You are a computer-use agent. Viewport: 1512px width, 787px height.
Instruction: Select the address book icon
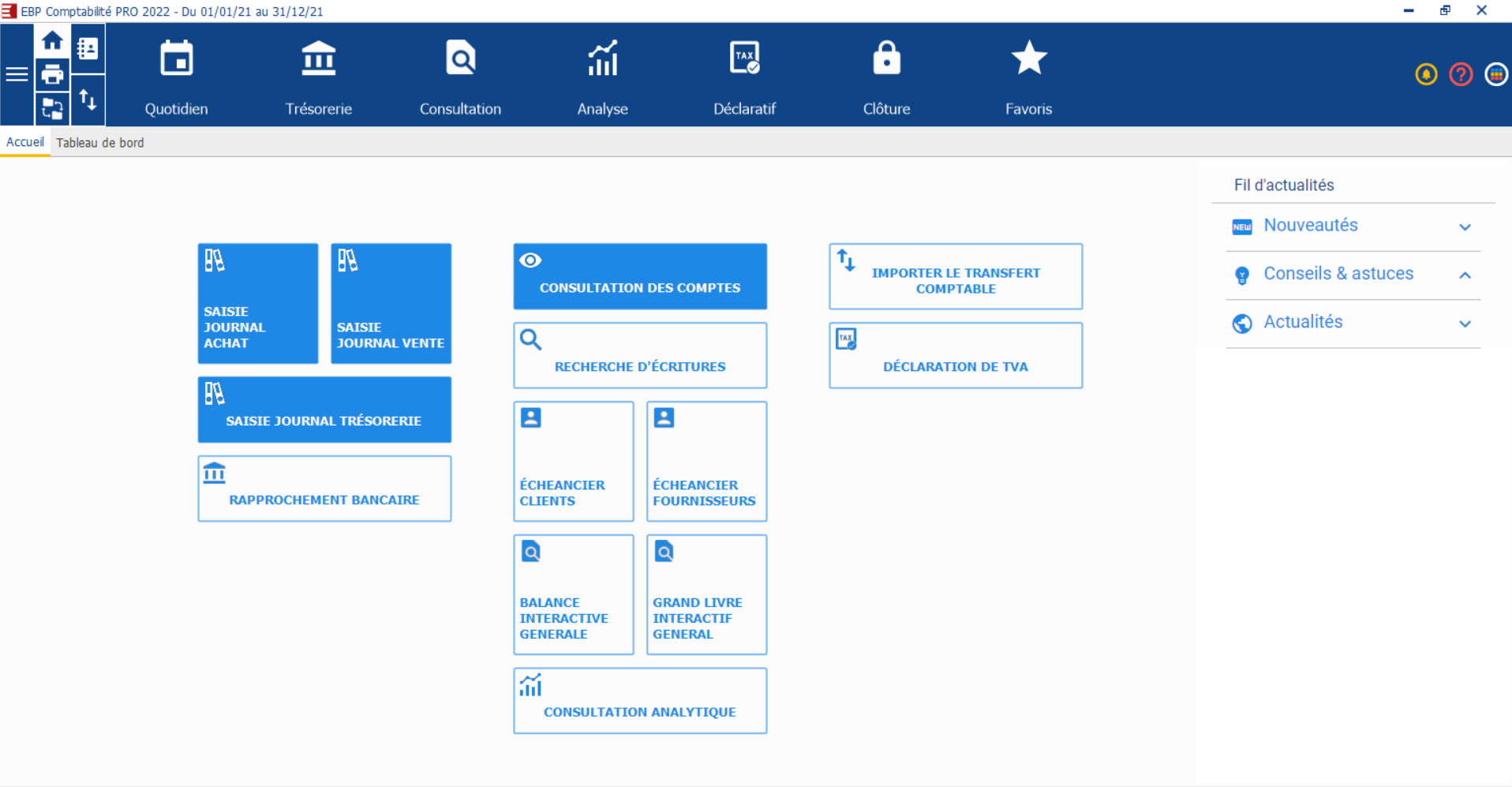[x=88, y=47]
